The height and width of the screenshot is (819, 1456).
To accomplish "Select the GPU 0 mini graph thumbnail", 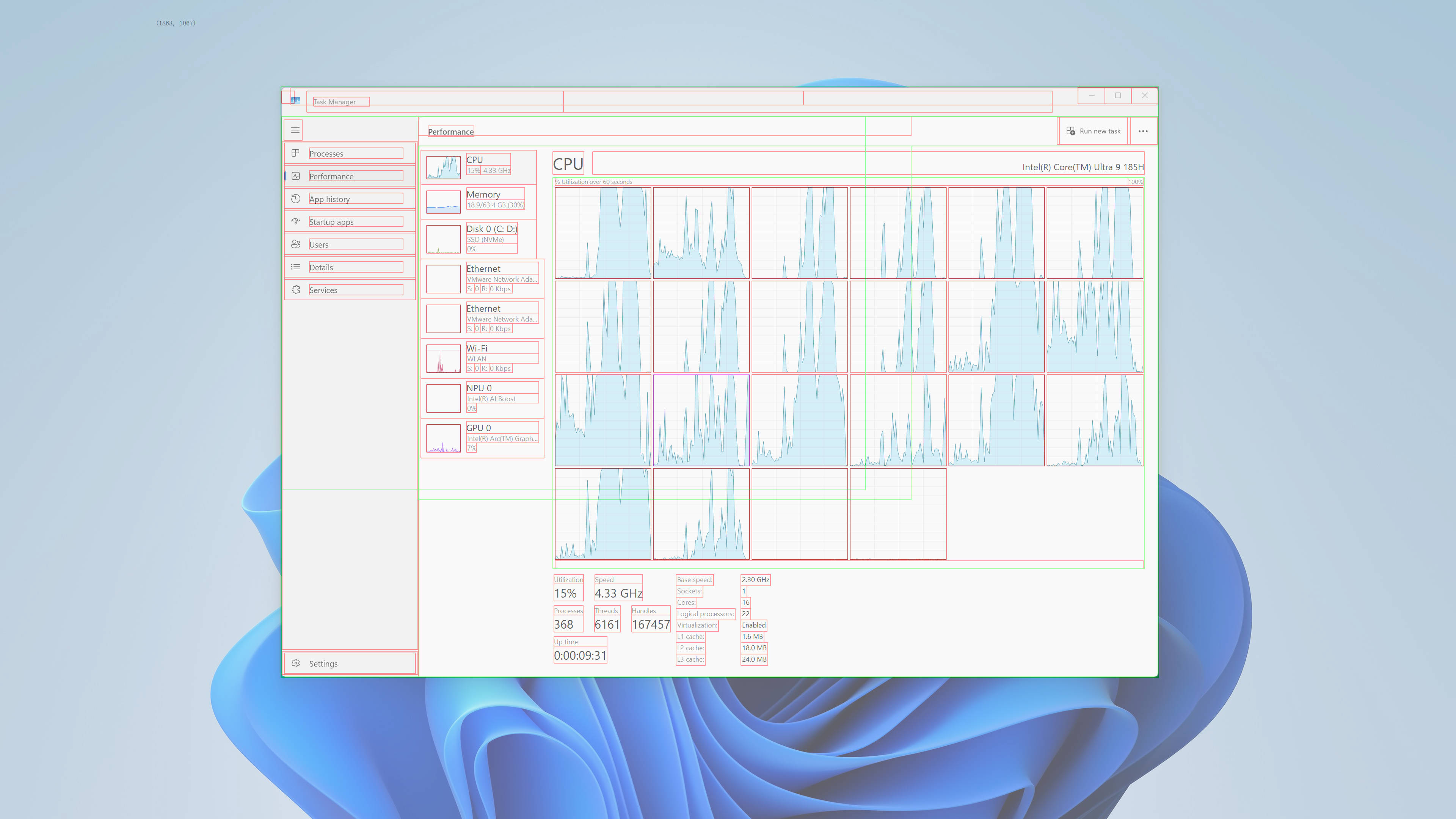I will 443,438.
